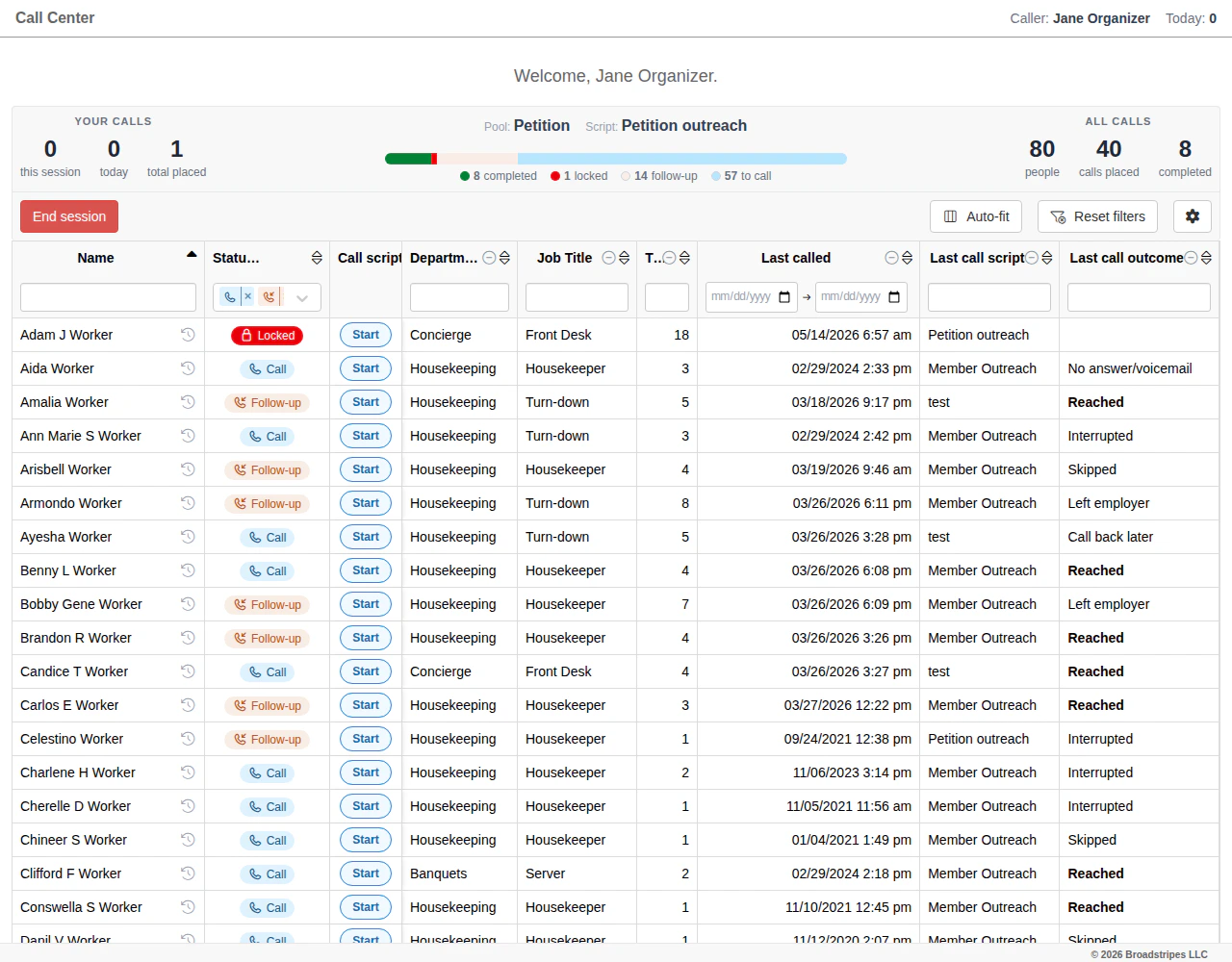The width and height of the screenshot is (1232, 962).
Task: Hide the Last call outcome column
Action: coord(1191,258)
